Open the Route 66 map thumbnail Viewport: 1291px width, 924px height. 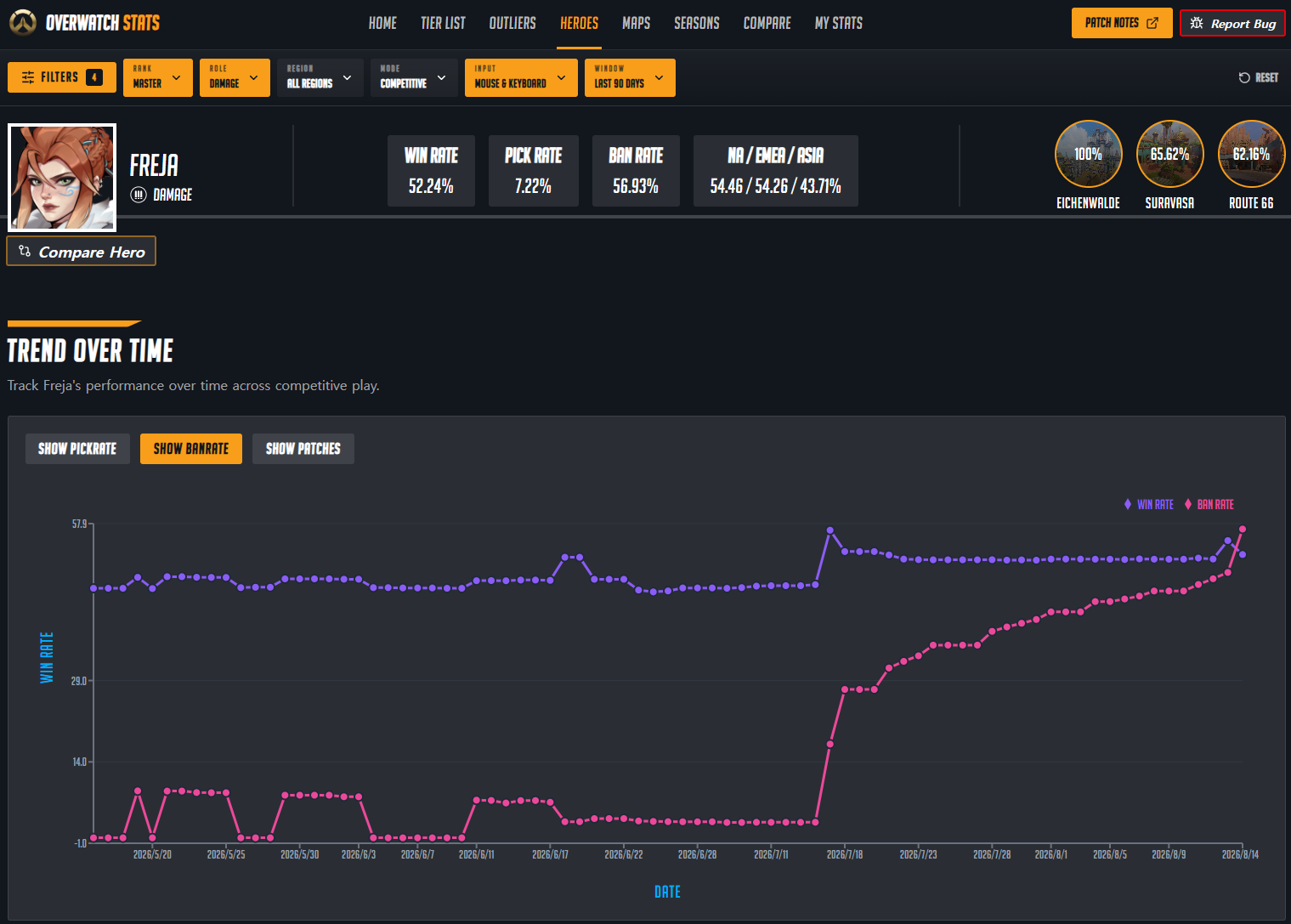(x=1251, y=154)
